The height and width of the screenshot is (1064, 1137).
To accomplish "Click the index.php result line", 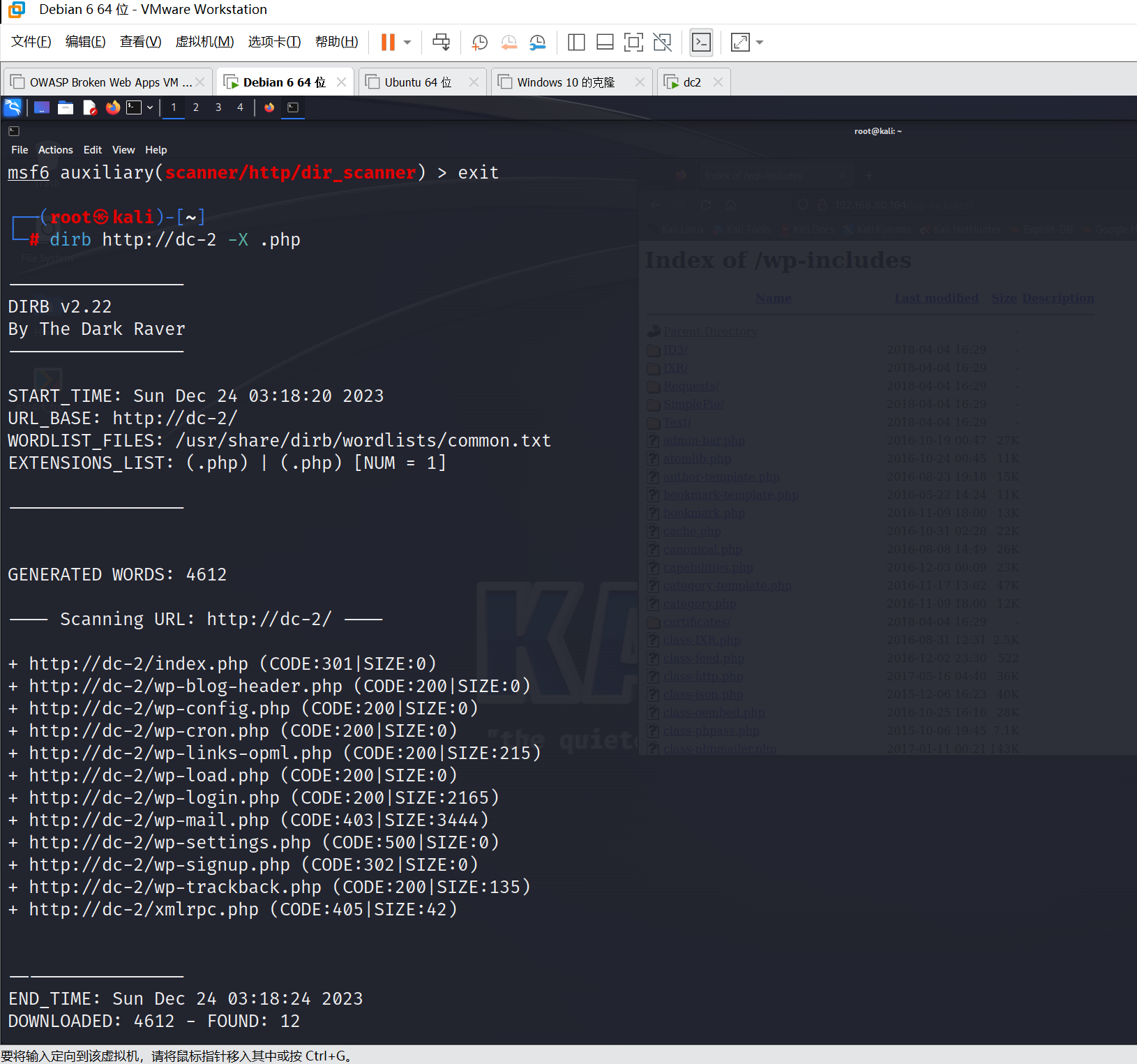I will coord(223,664).
